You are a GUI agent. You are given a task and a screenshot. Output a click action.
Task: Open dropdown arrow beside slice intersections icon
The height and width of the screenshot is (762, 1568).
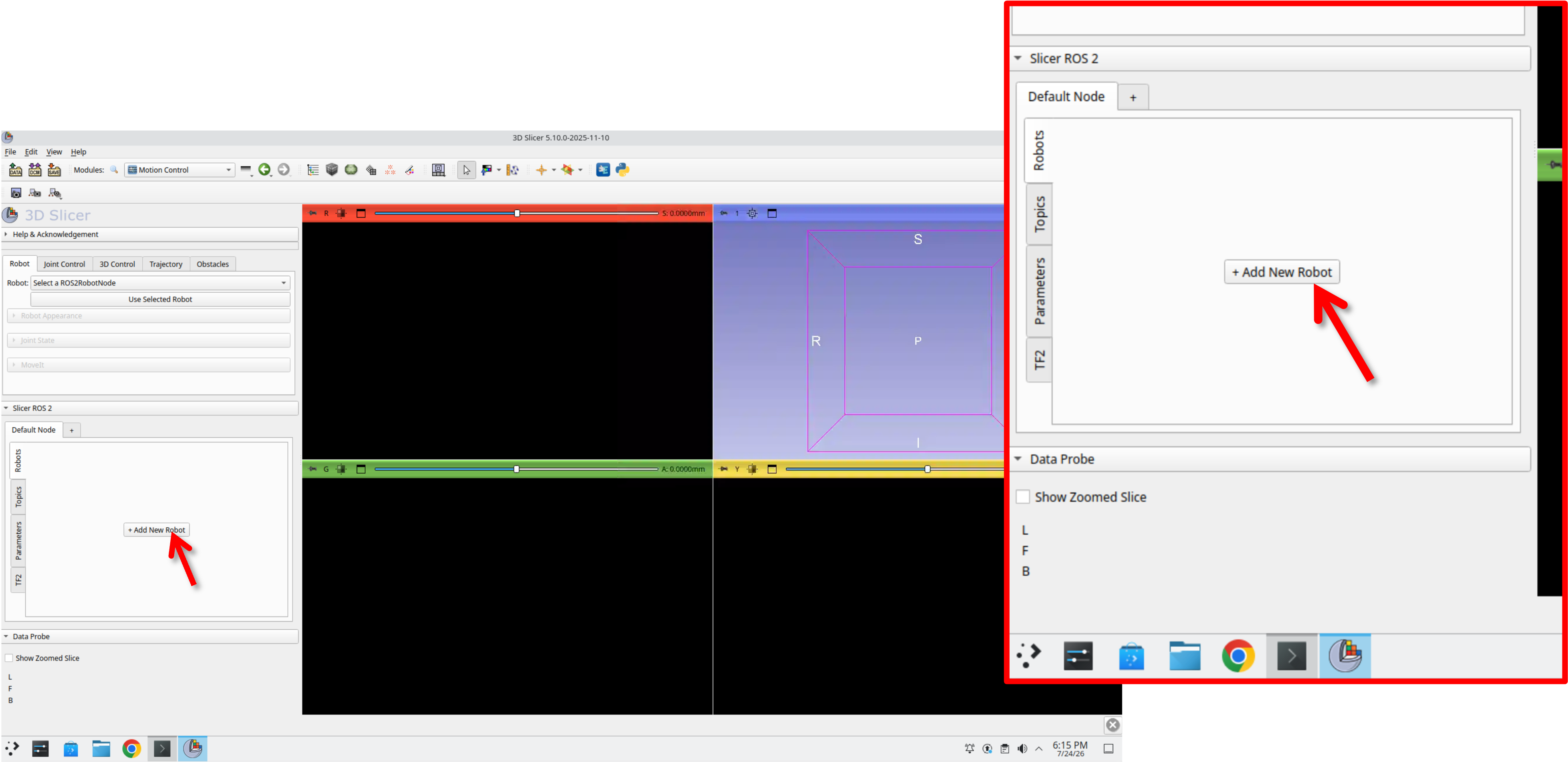pyautogui.click(x=580, y=170)
